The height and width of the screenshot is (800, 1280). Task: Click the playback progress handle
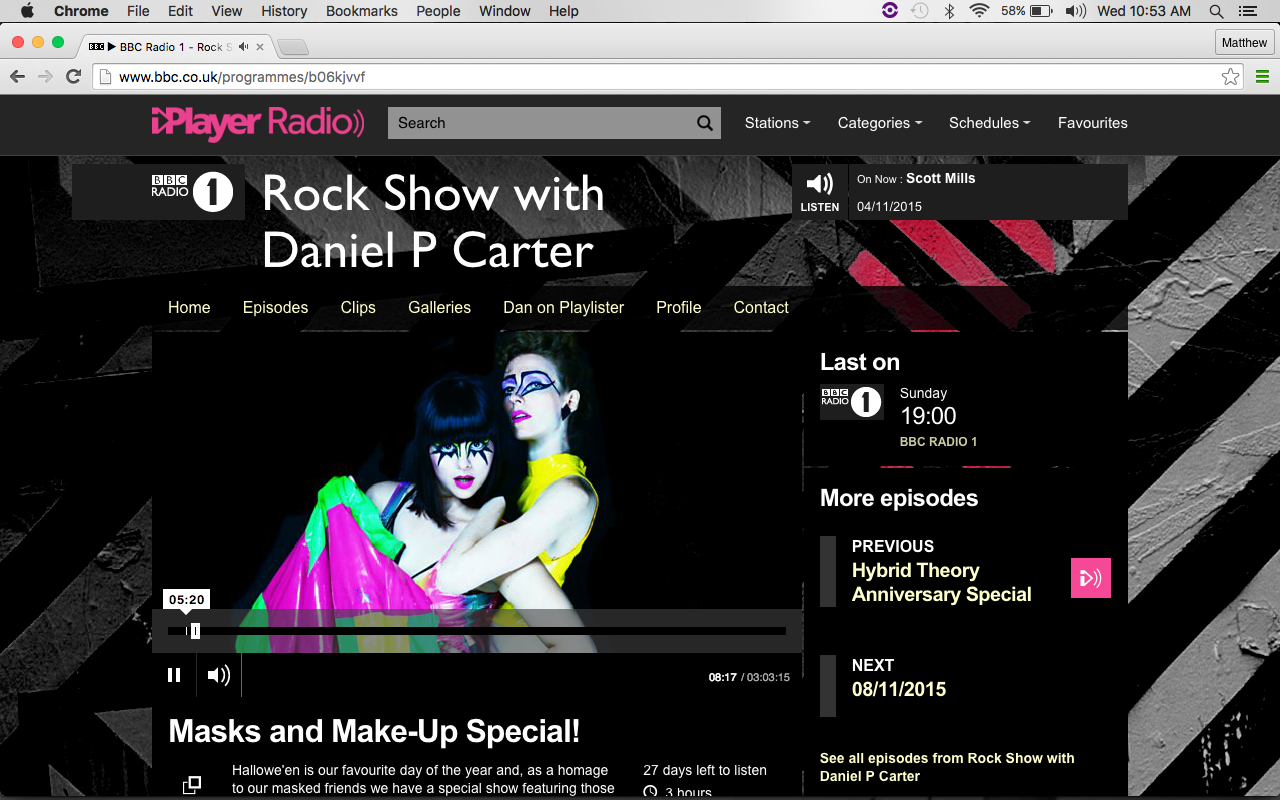click(195, 631)
